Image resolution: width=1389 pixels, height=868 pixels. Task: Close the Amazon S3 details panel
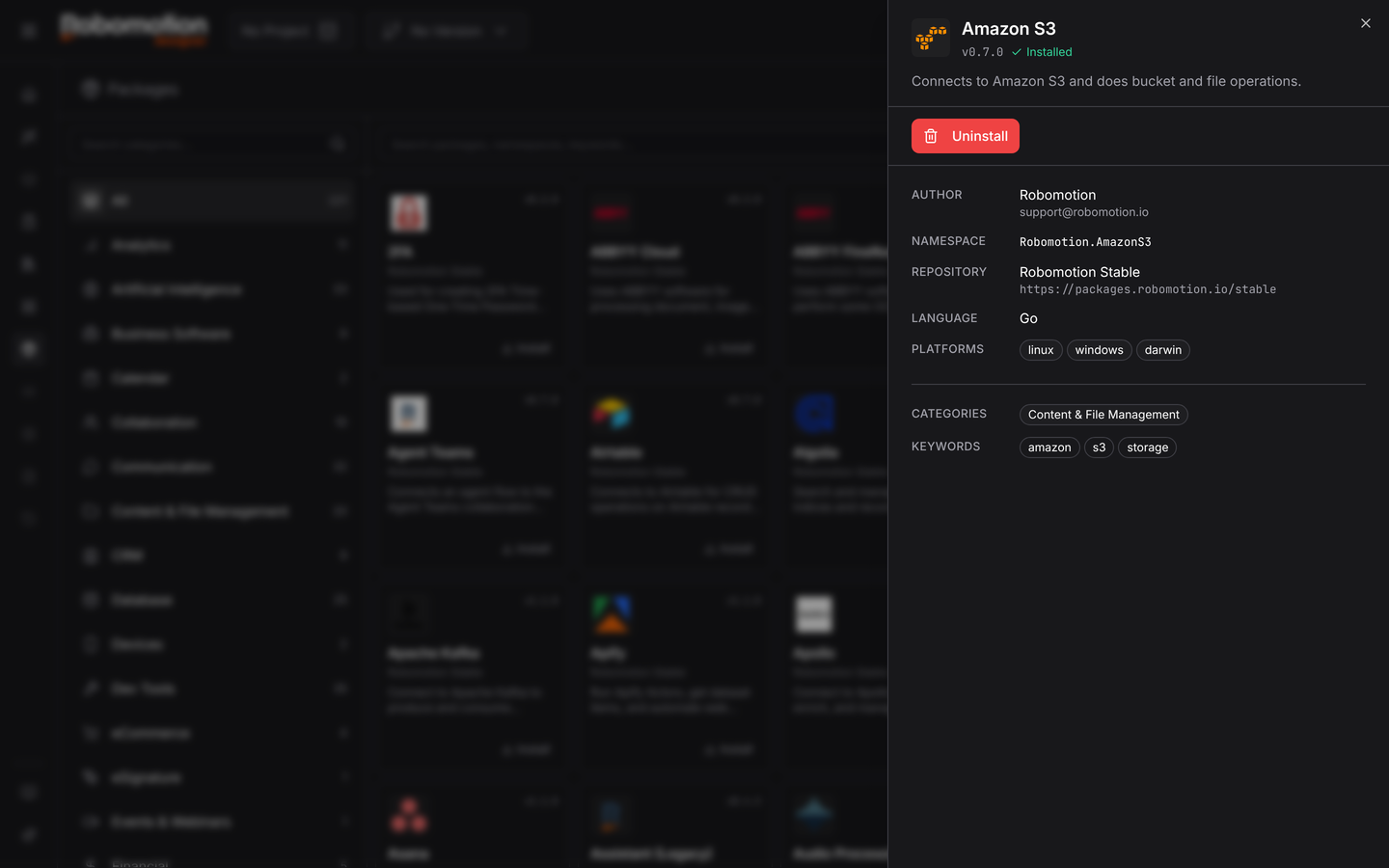pos(1365,23)
